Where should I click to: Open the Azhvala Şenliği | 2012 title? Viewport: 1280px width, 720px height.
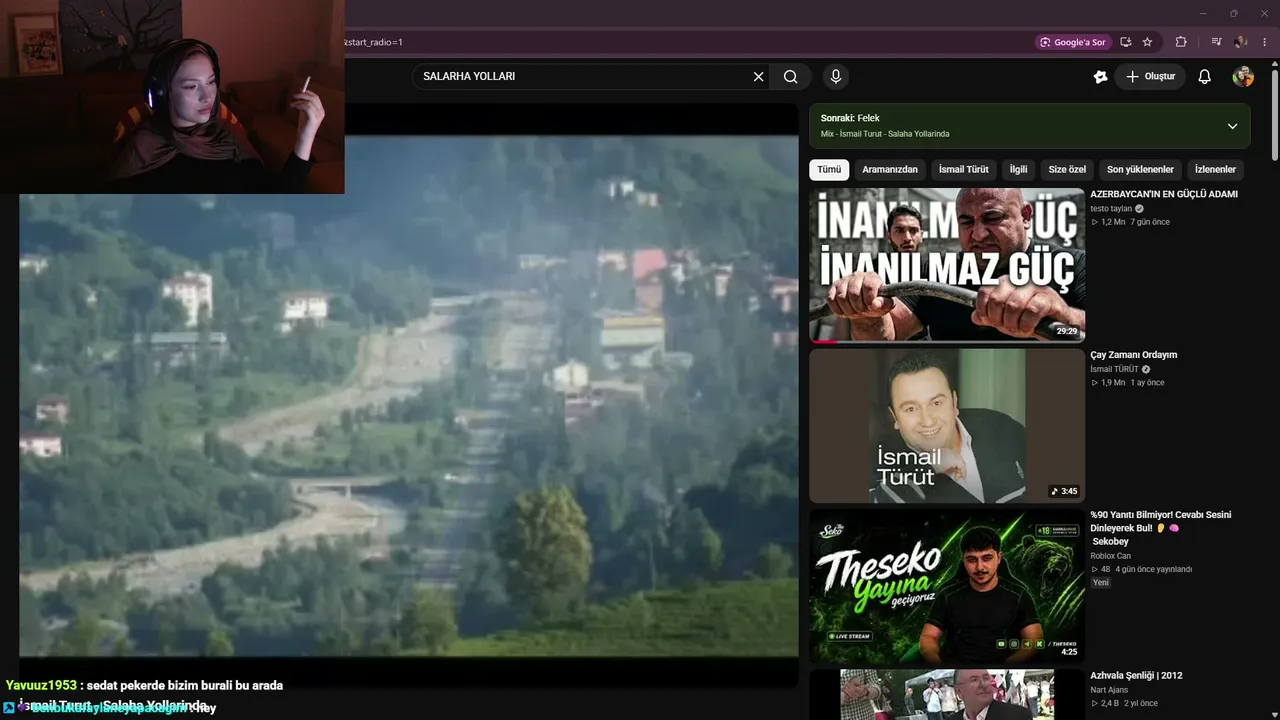1136,676
